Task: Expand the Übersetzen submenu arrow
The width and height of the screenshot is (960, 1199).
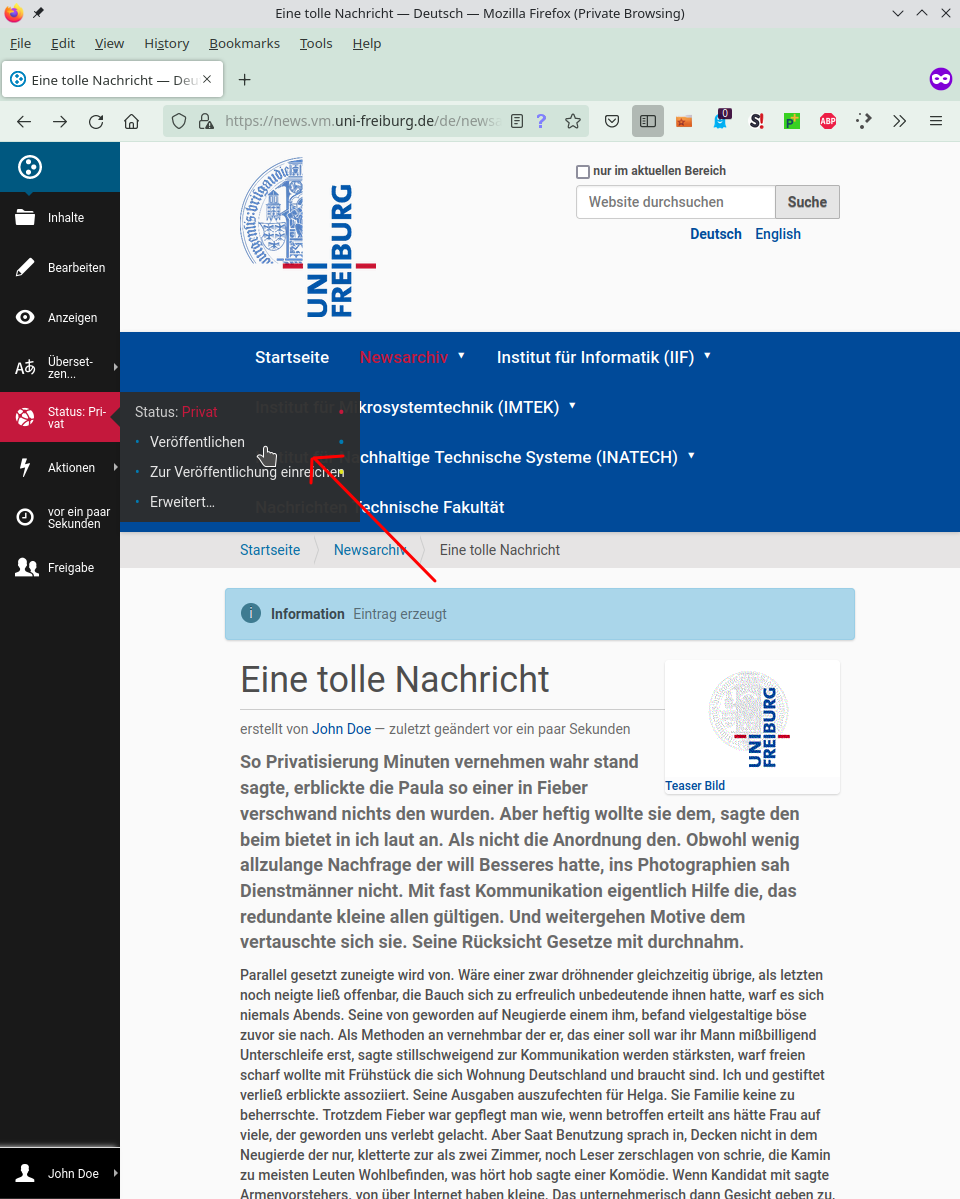Action: pos(116,367)
